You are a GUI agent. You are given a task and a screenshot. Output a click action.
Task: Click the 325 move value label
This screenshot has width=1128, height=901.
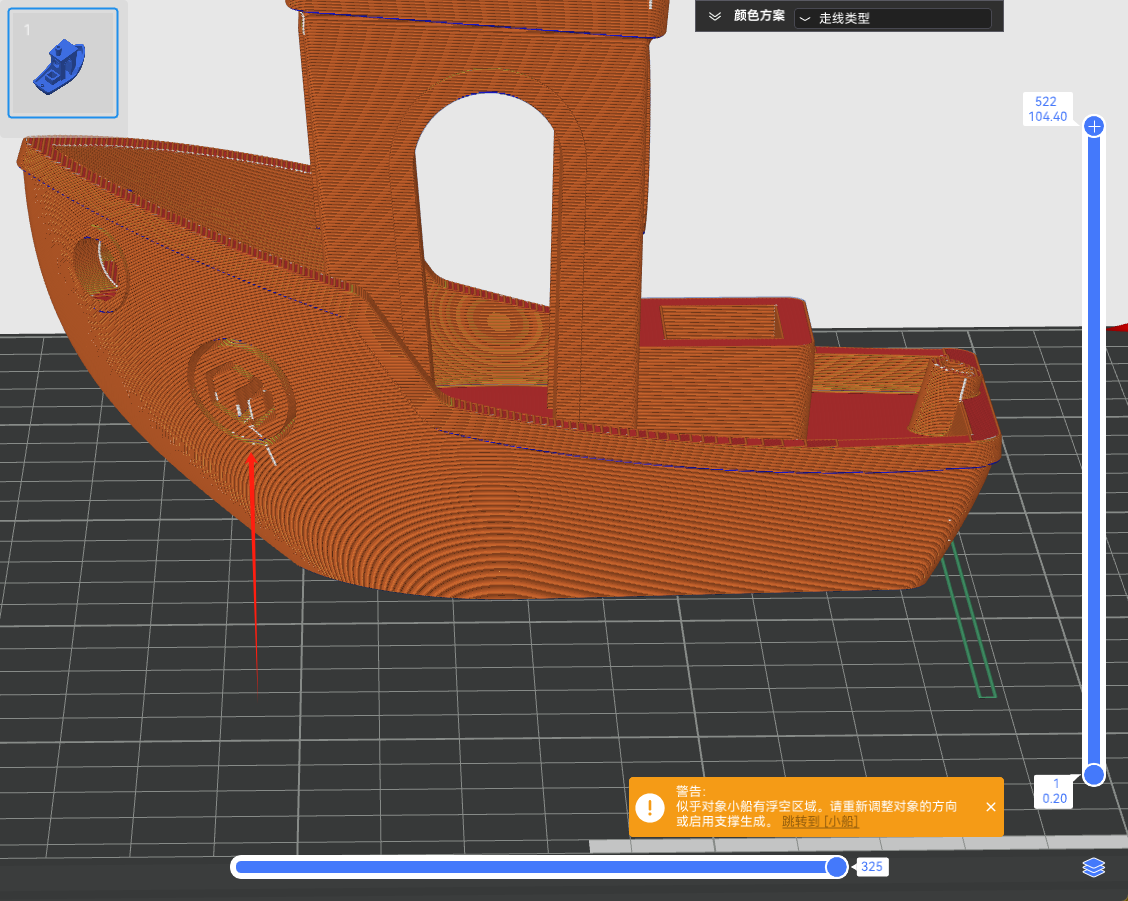click(872, 867)
